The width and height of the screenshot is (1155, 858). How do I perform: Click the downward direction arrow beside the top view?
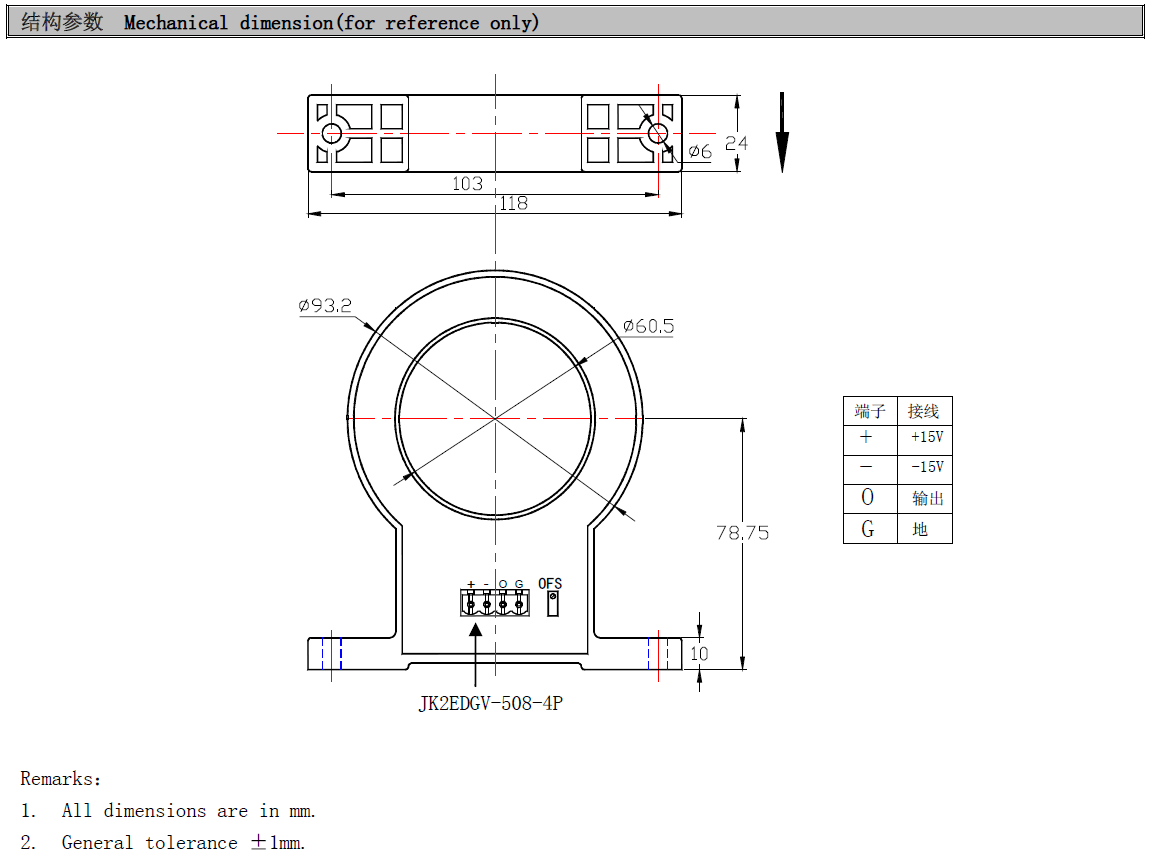(x=782, y=133)
